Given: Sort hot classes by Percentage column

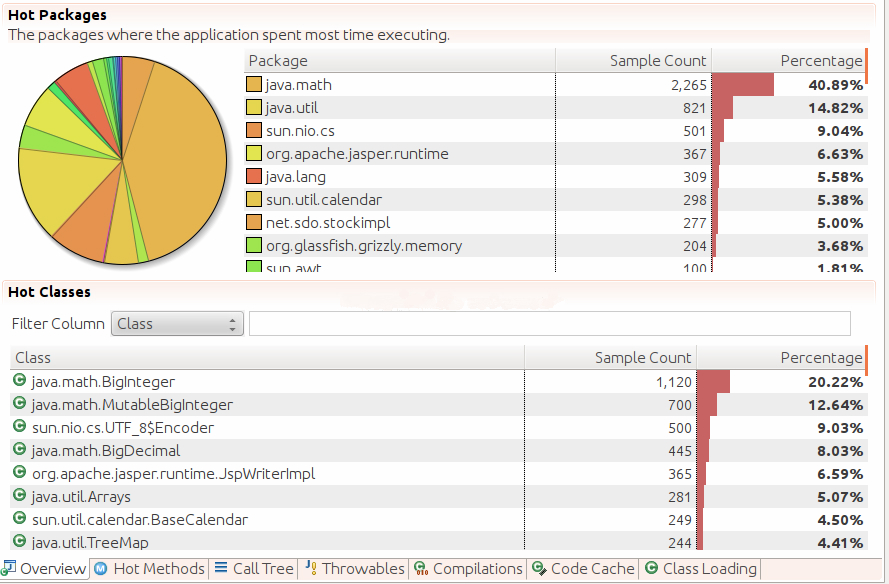Looking at the screenshot, I should (781, 358).
